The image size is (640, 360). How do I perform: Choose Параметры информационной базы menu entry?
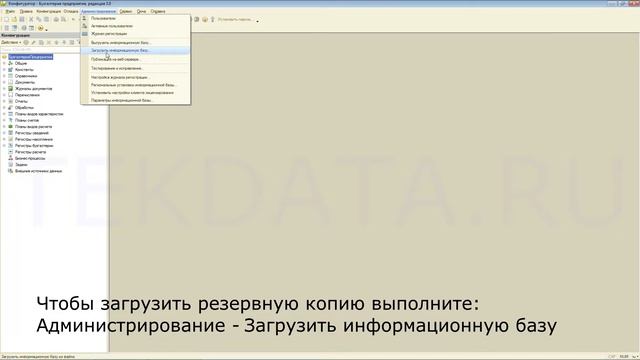coord(135,100)
